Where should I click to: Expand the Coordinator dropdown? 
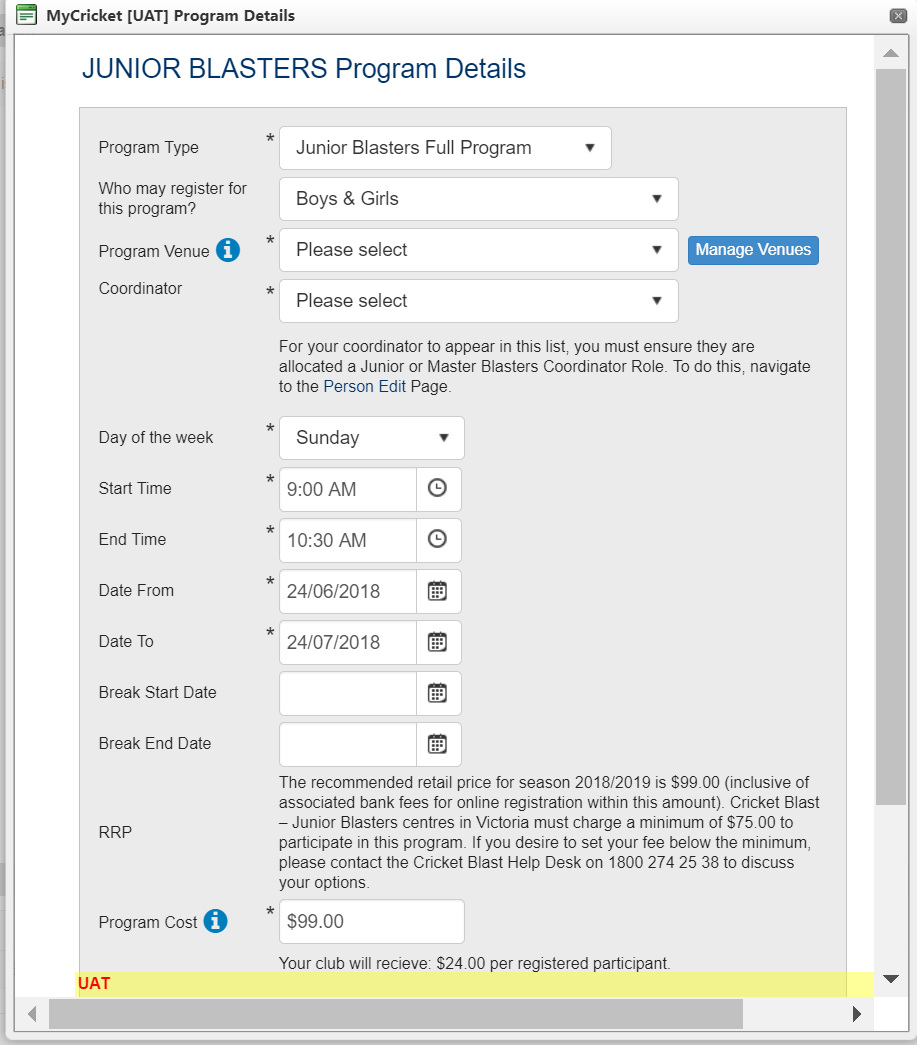(x=478, y=301)
